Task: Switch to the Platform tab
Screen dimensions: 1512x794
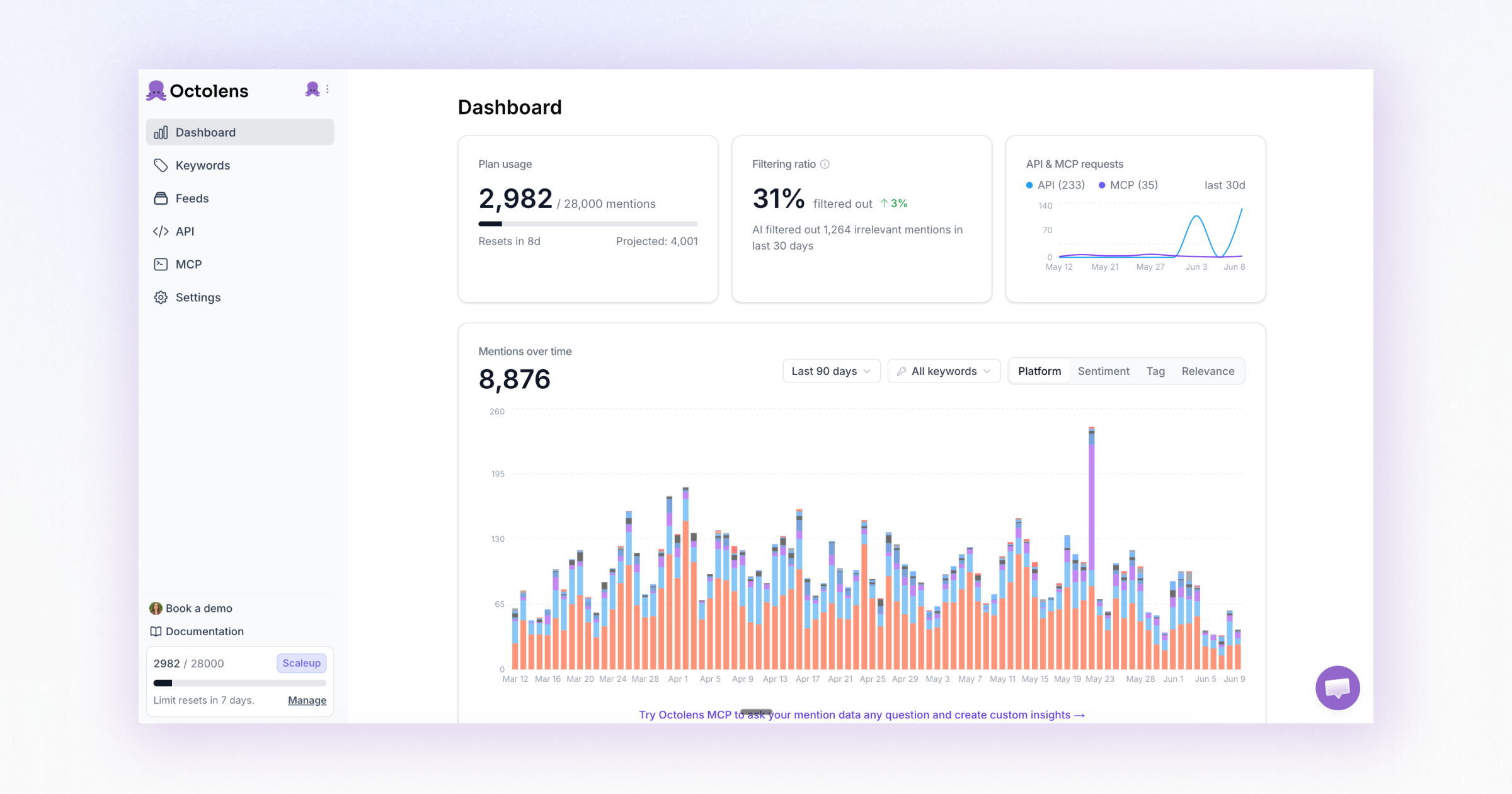Action: [1039, 371]
